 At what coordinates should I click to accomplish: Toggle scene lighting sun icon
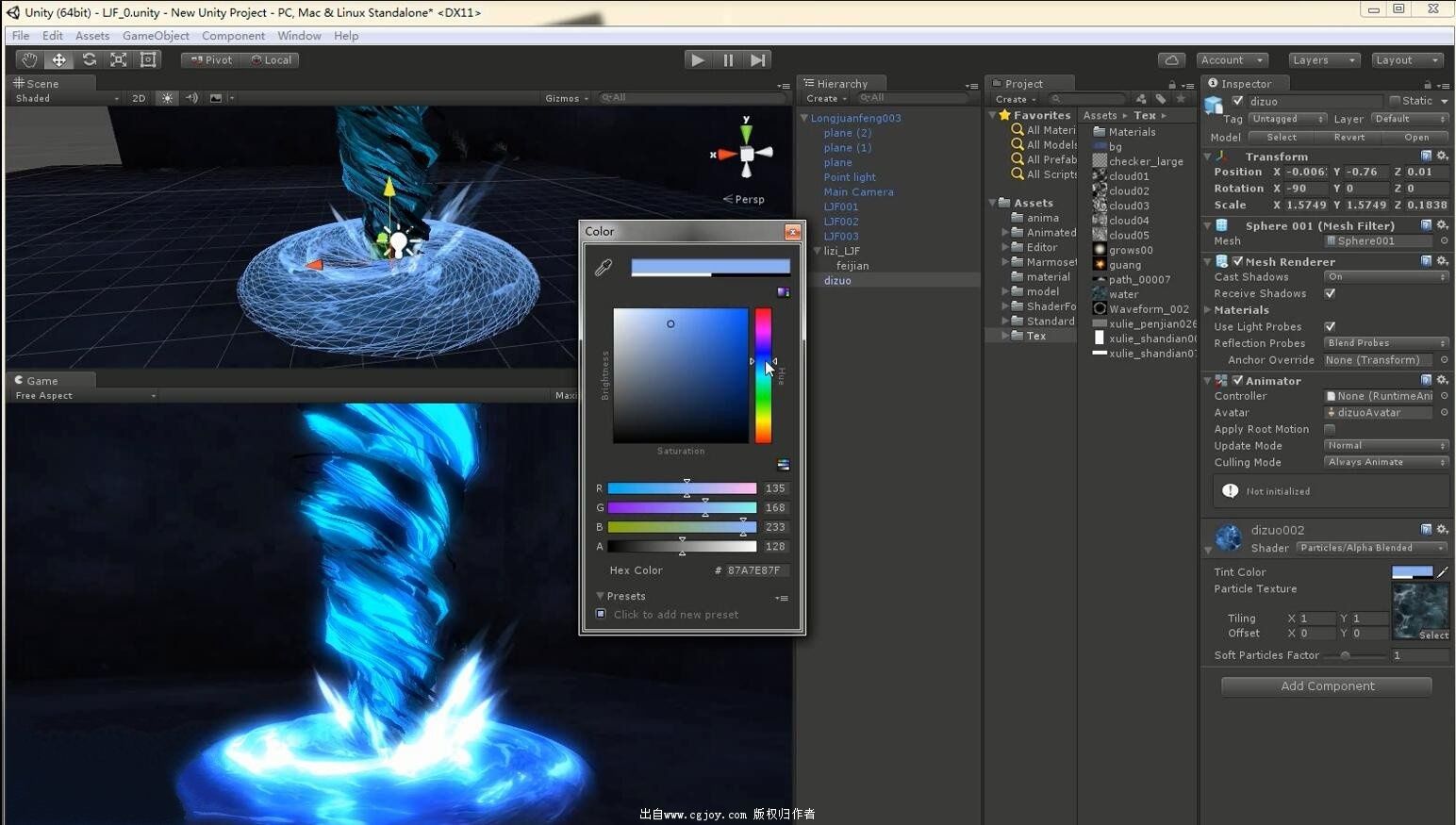click(167, 98)
